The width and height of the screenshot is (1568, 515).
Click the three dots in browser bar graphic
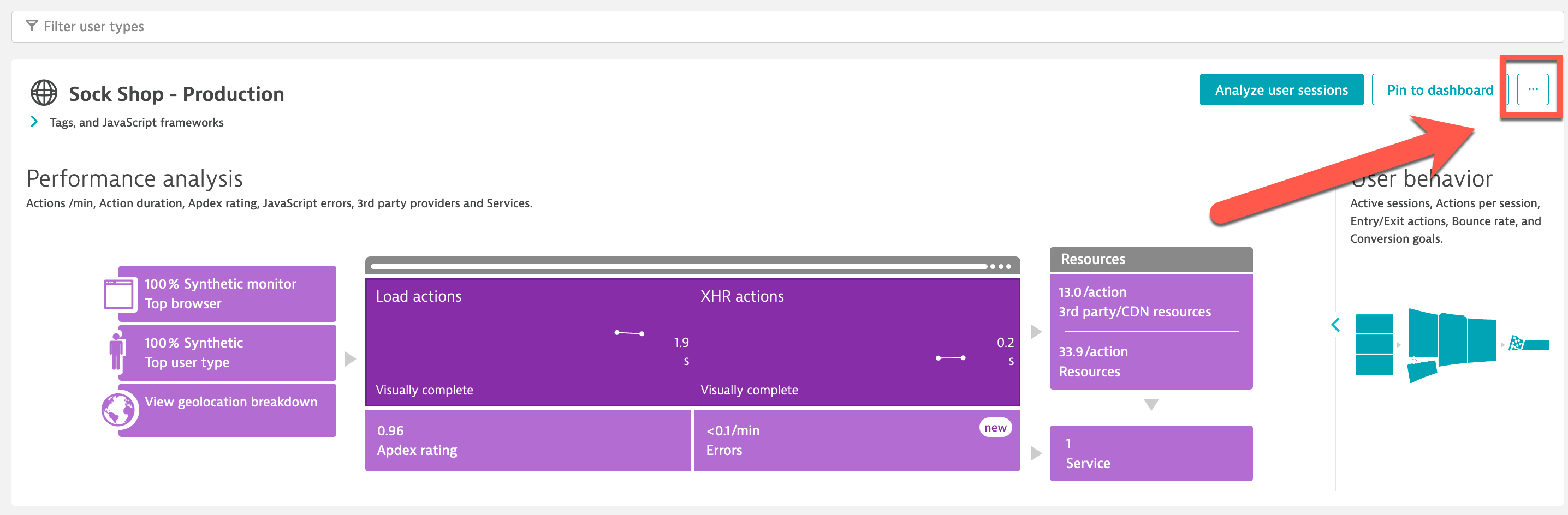(x=1000, y=266)
